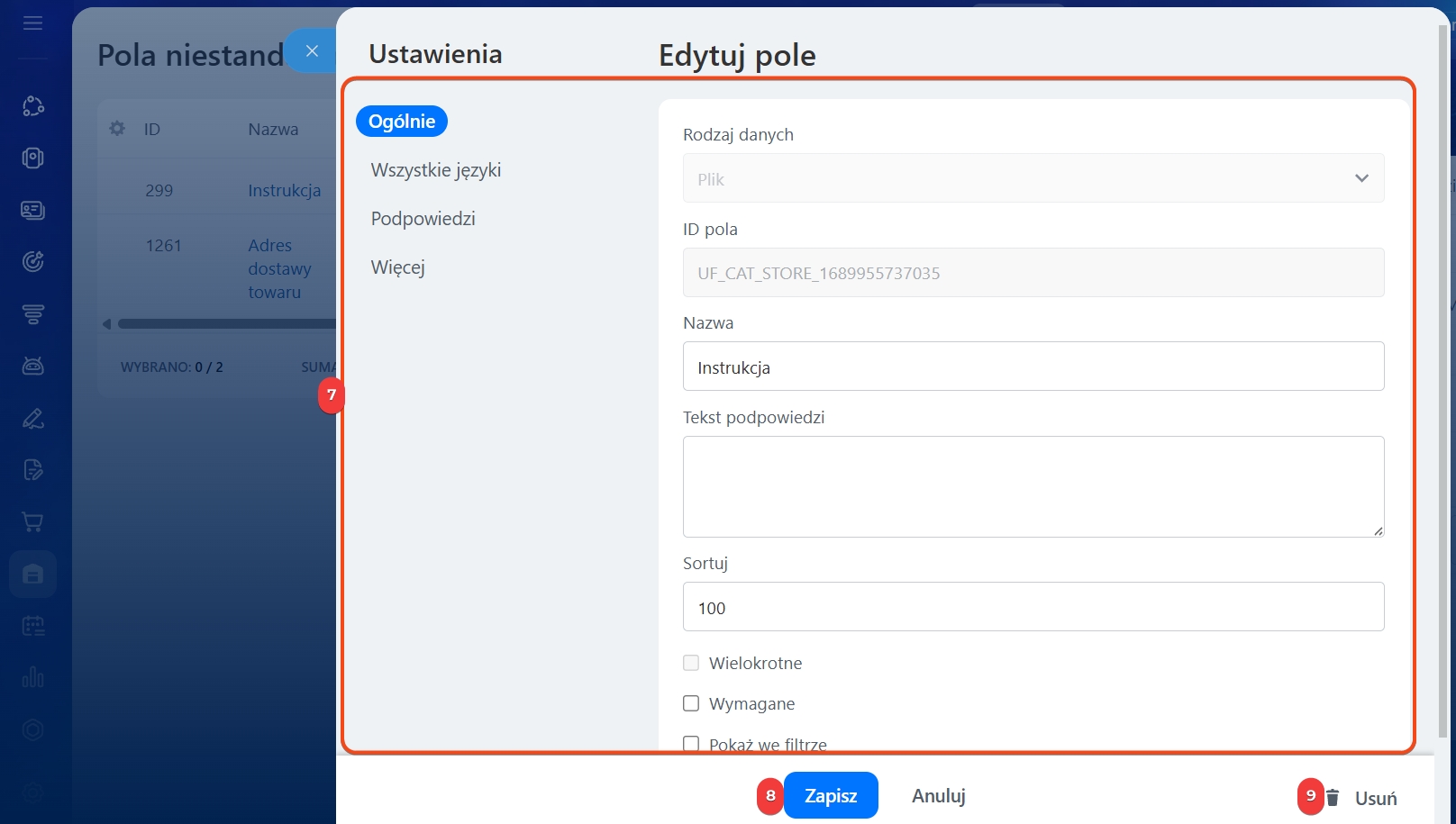Click Anuluj to cancel editing

pyautogui.click(x=938, y=795)
